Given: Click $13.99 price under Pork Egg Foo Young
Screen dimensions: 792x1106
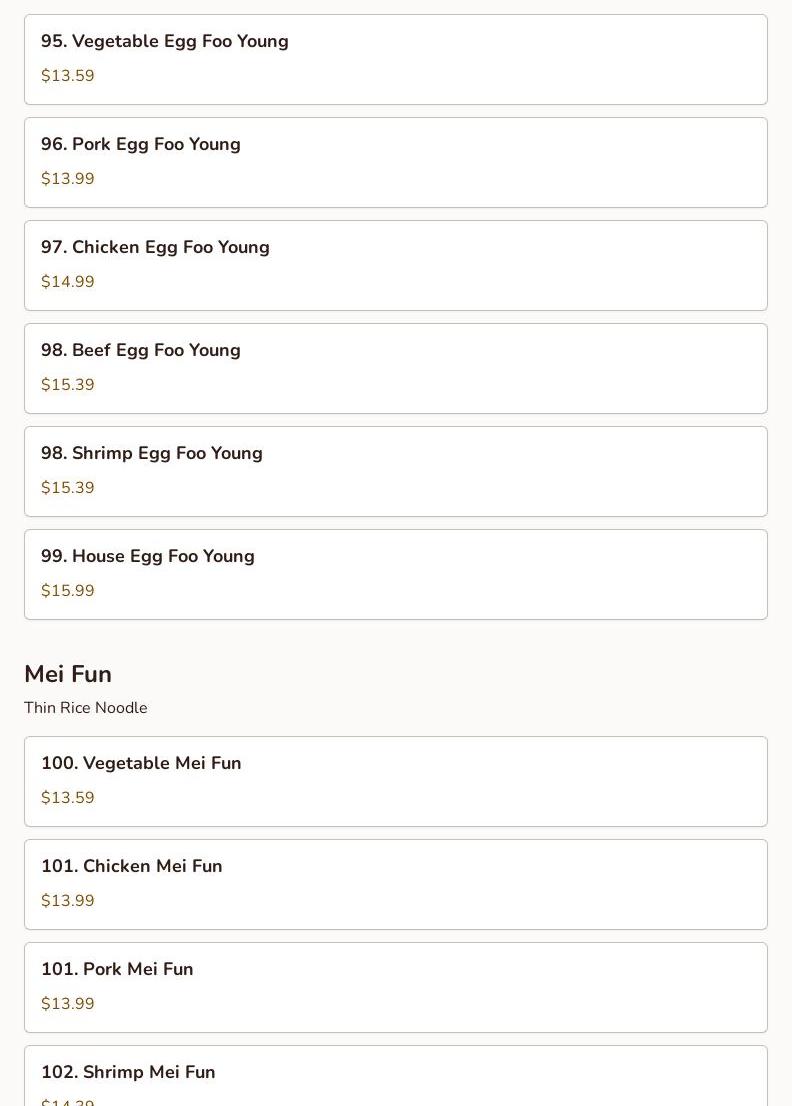Looking at the screenshot, I should (68, 178).
